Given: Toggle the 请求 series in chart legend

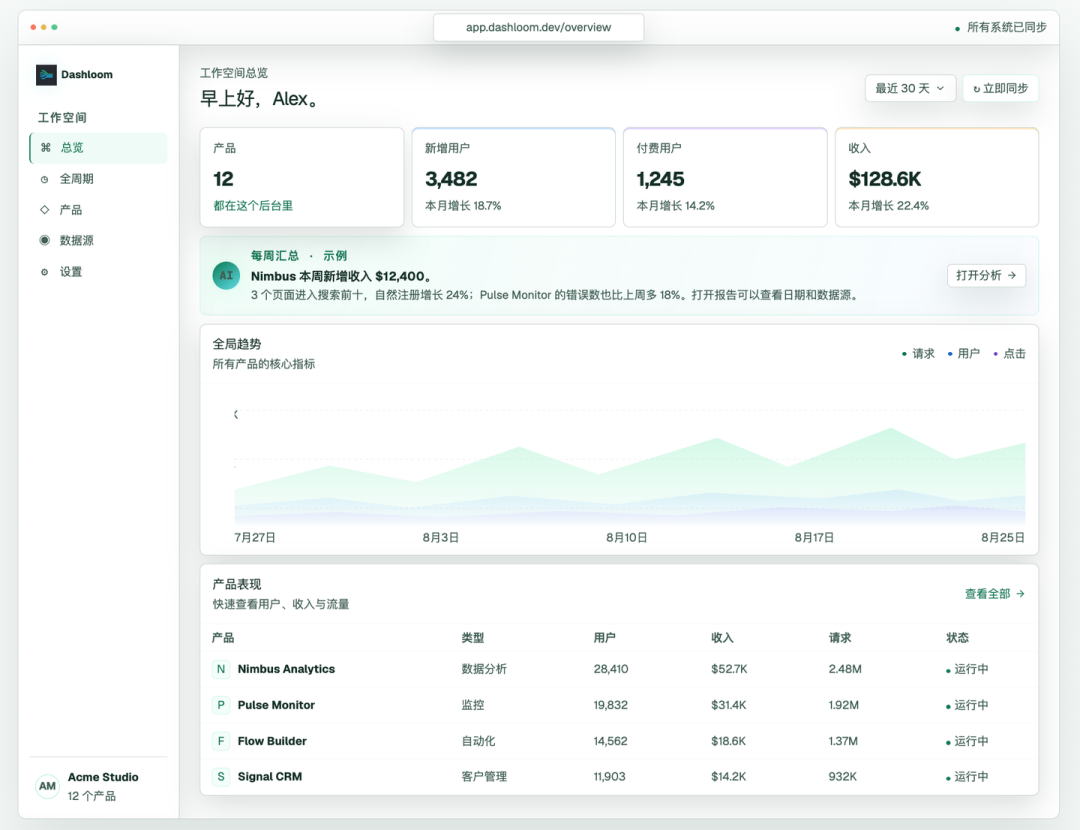Looking at the screenshot, I should pyautogui.click(x=918, y=353).
